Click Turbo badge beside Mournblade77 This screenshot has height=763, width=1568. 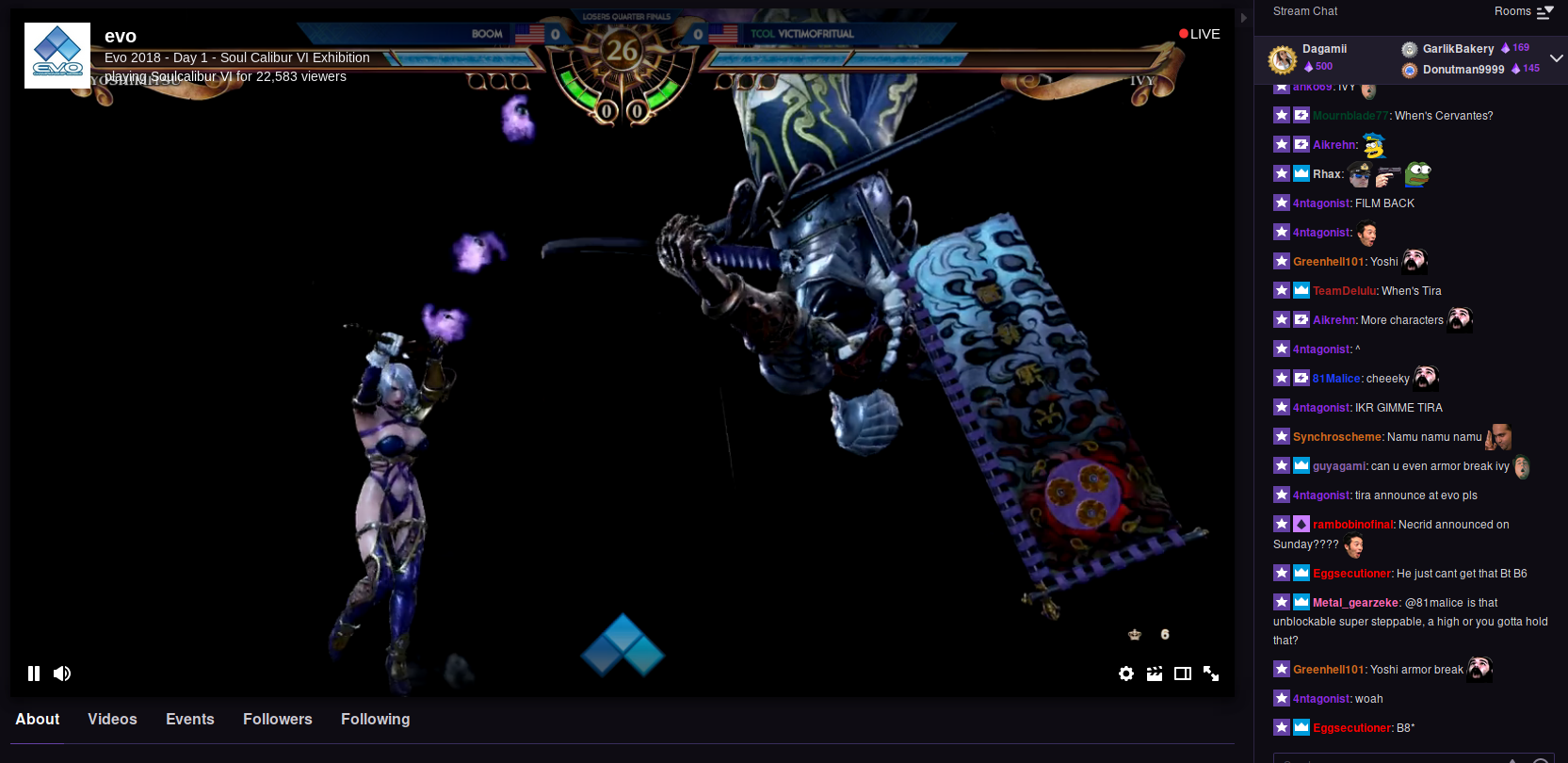click(1301, 115)
